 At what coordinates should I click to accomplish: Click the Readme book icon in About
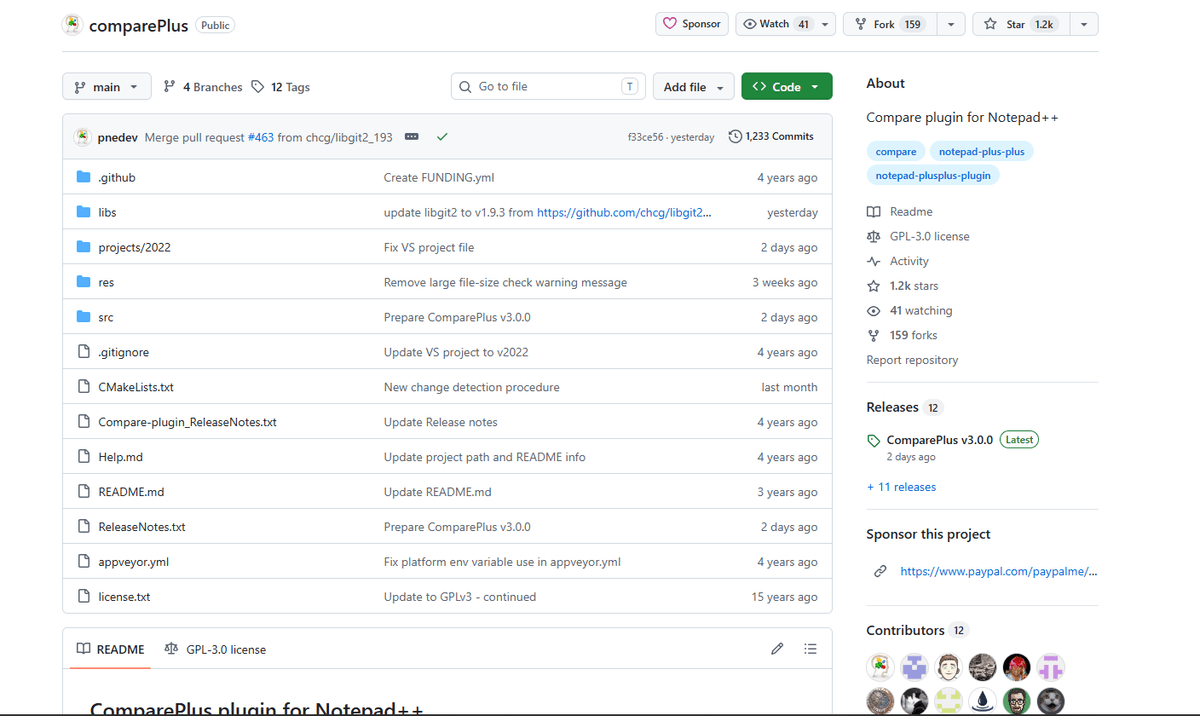(x=874, y=212)
